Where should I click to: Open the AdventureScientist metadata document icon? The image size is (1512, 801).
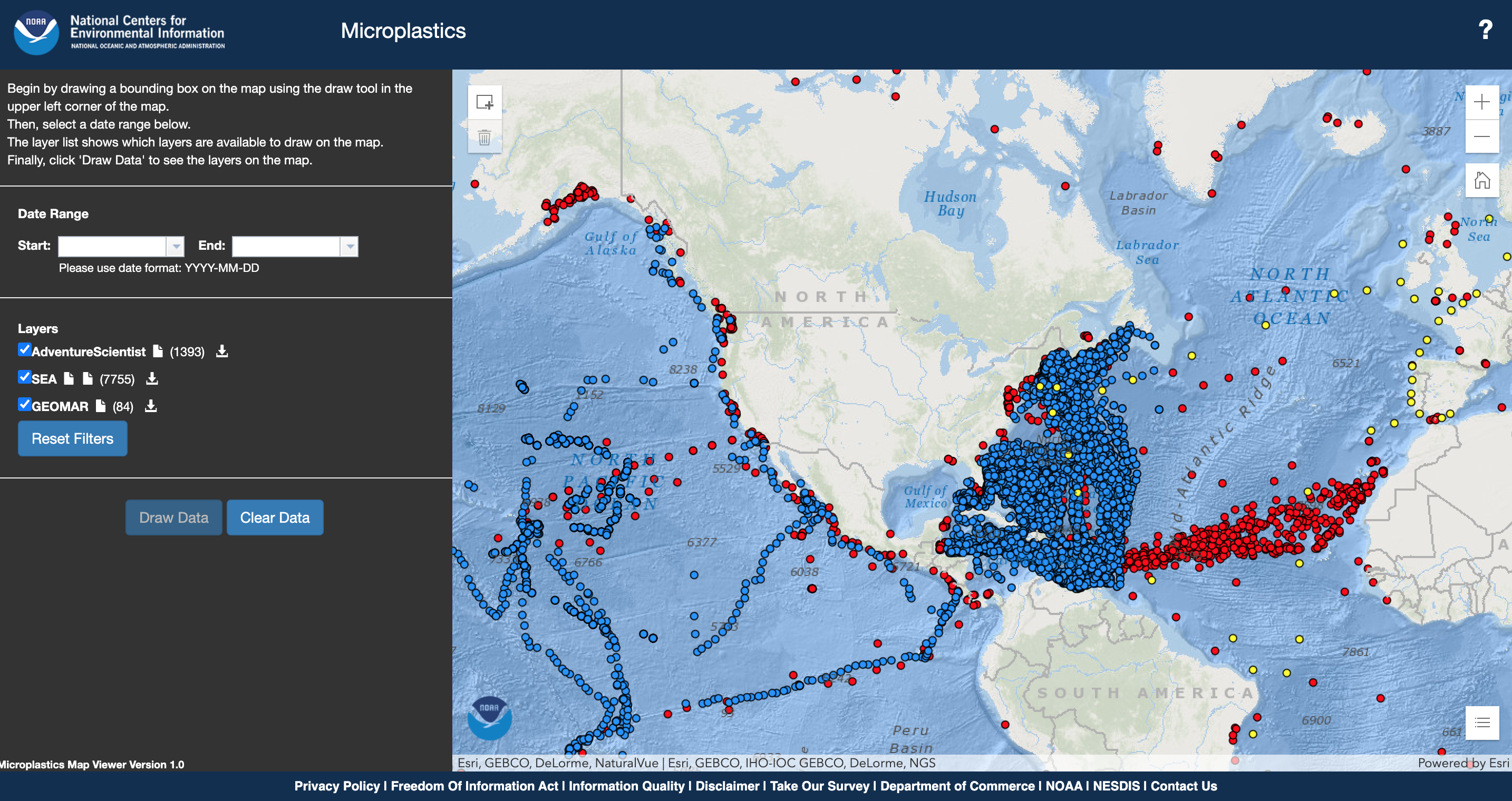[x=157, y=351]
